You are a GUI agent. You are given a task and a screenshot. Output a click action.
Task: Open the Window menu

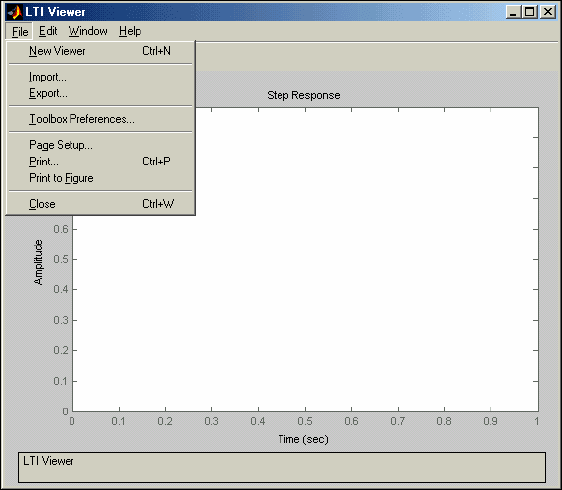click(88, 31)
